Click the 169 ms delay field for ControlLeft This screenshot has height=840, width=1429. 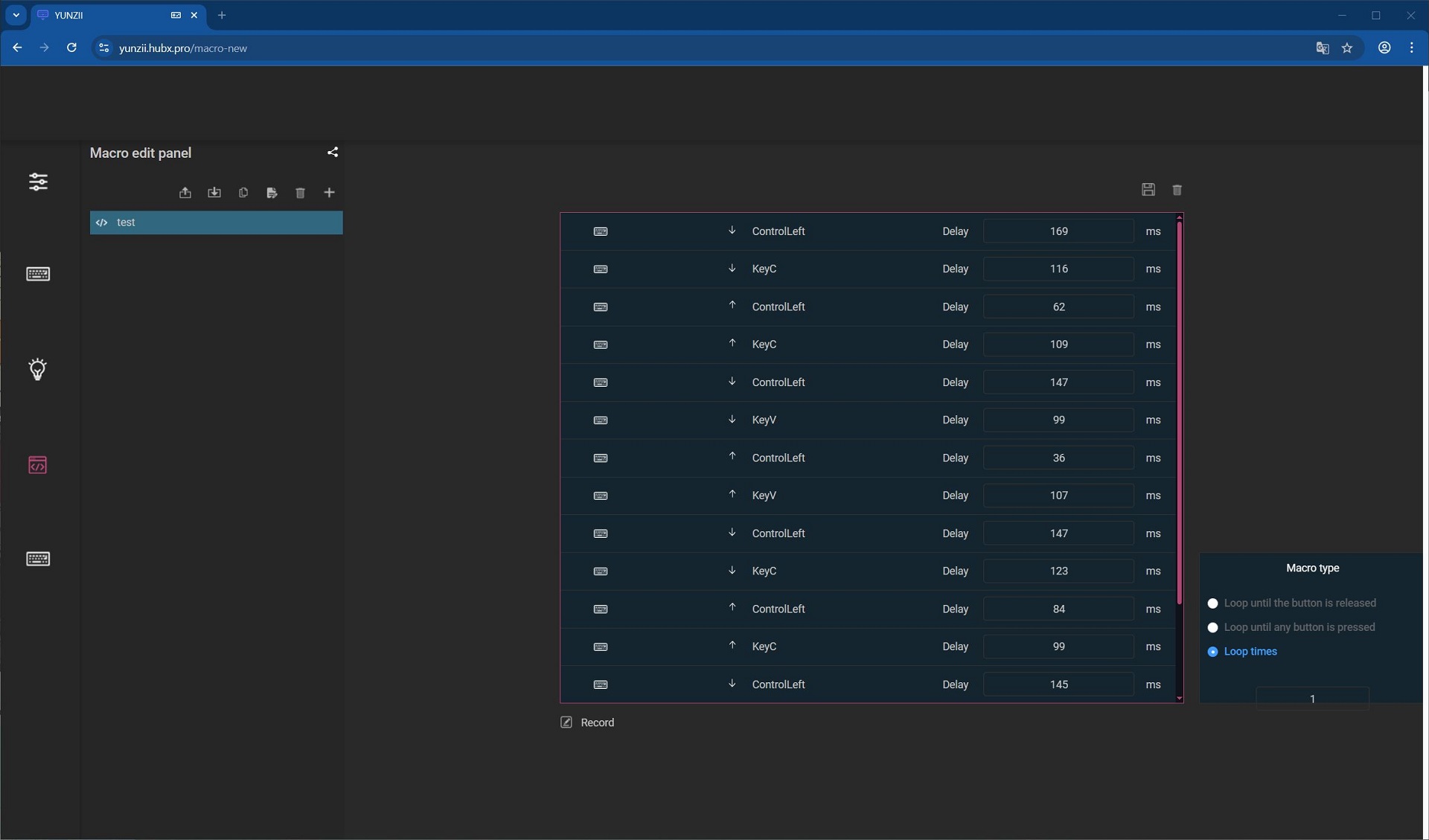tap(1058, 231)
